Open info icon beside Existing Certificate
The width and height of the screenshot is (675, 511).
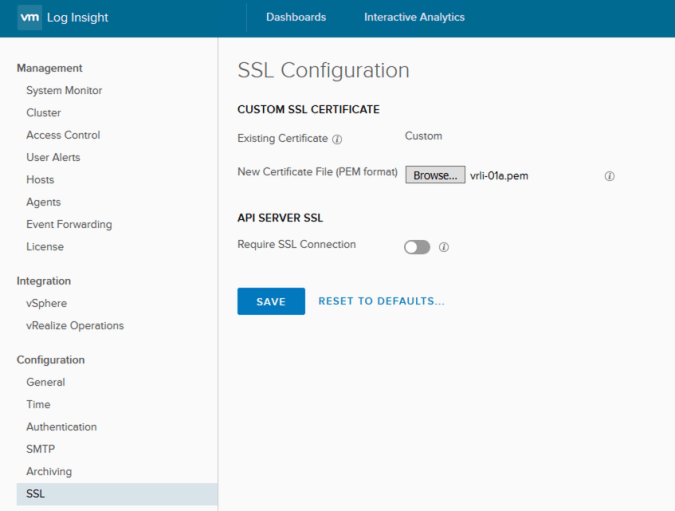(x=338, y=139)
